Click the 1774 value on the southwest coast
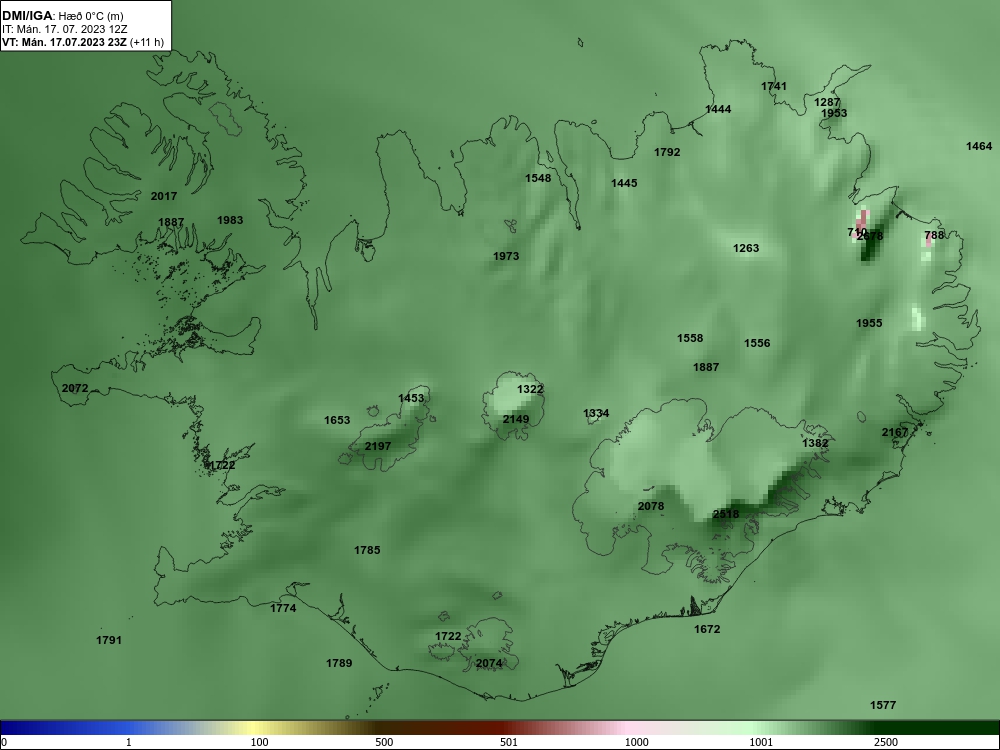Screen dimensions: 1000x750 coord(283,608)
